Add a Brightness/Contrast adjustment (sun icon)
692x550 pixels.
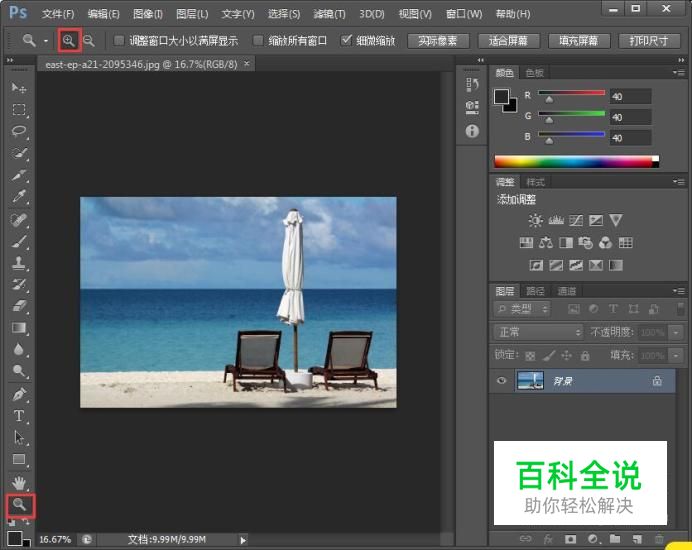coord(535,220)
